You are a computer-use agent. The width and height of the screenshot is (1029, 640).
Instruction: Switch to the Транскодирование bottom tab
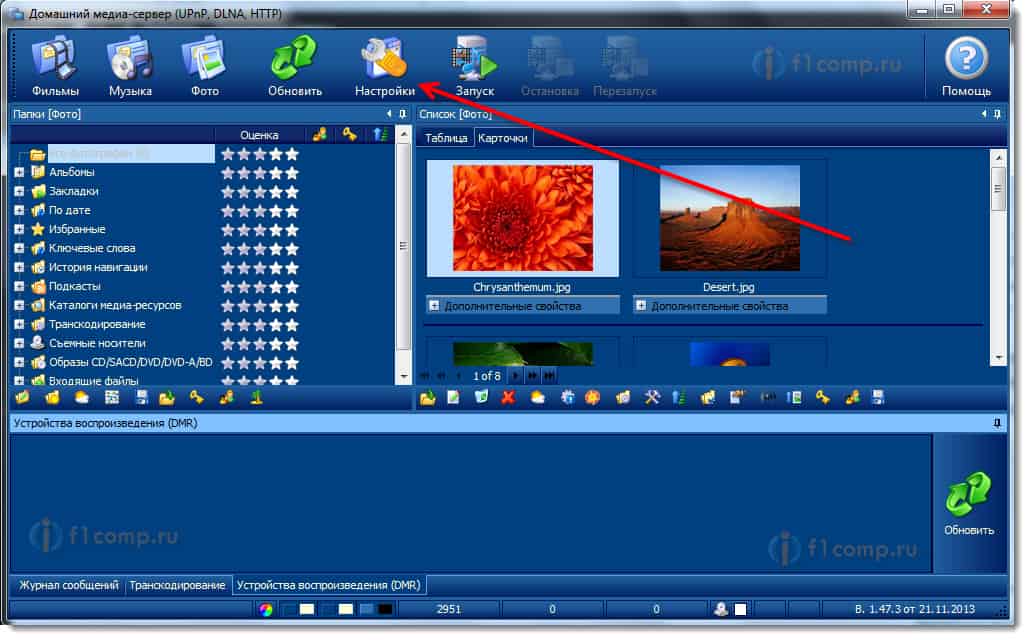coord(177,585)
